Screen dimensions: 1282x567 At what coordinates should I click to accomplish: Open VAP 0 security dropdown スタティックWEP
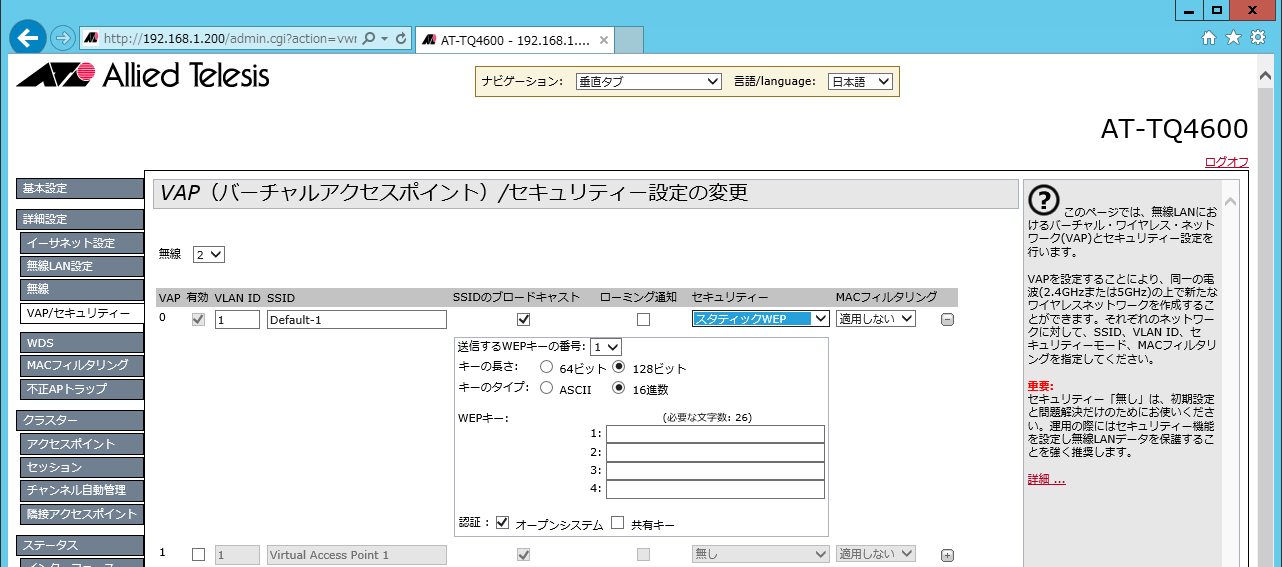pos(760,319)
